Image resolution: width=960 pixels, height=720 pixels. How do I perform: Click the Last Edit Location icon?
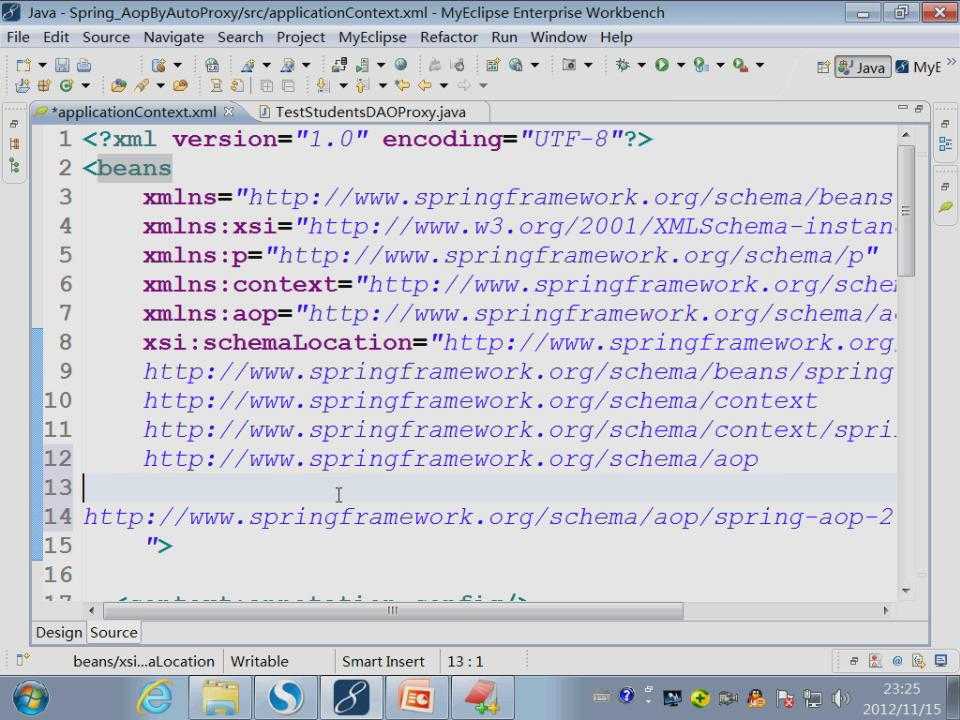(402, 86)
